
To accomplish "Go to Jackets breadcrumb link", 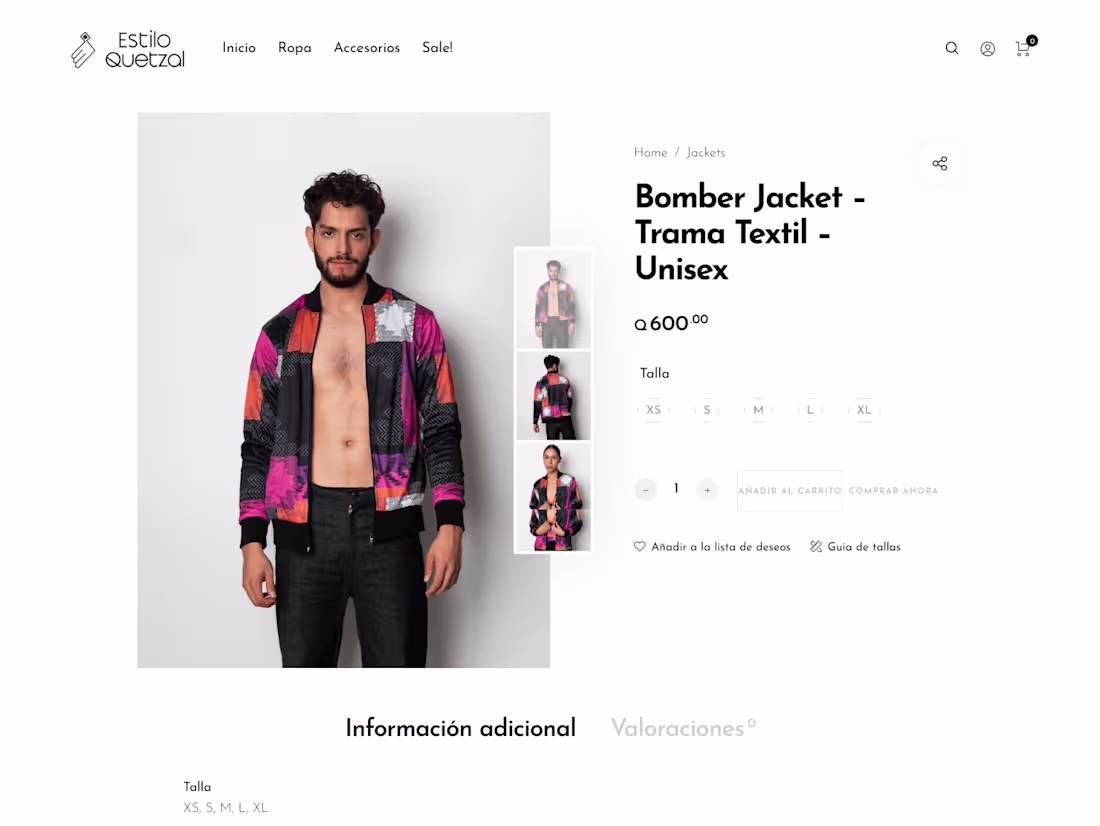I will [706, 152].
